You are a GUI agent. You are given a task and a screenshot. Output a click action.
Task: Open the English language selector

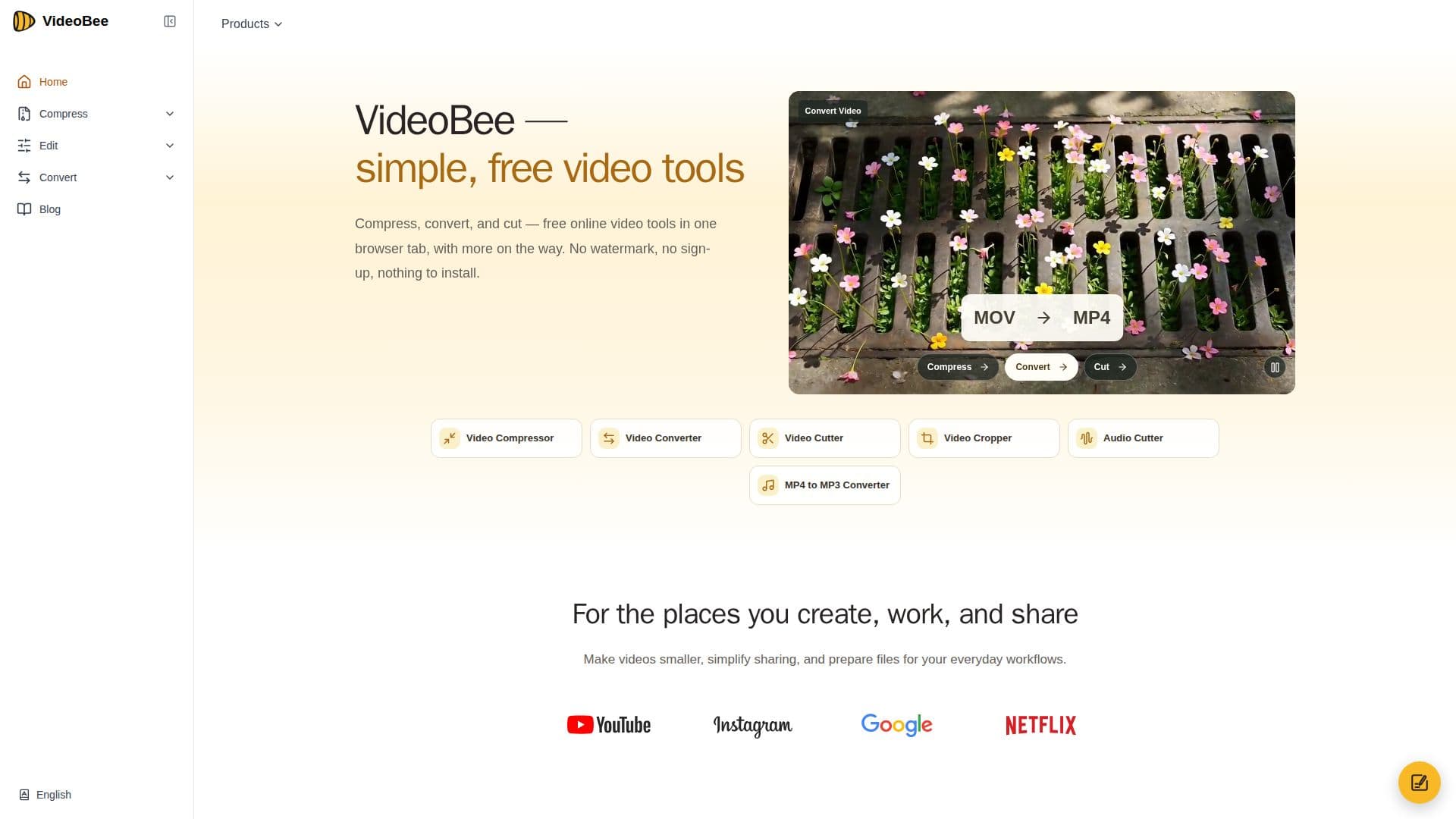click(45, 795)
